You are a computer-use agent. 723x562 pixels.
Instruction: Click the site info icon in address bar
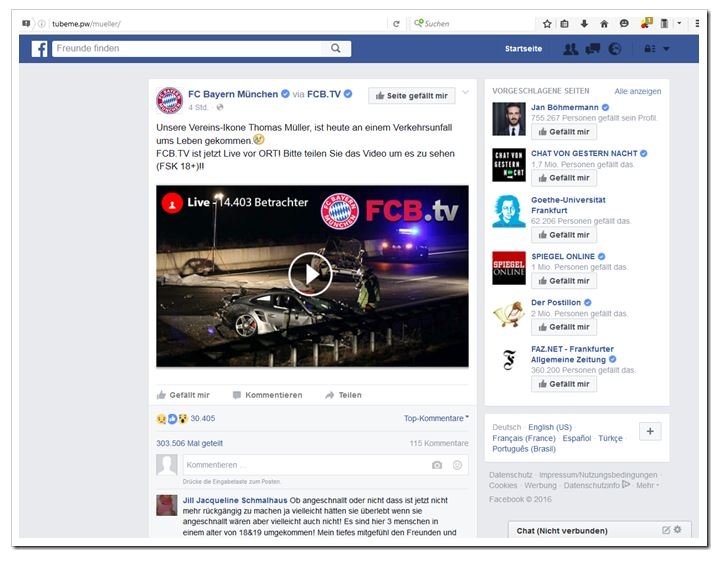[41, 24]
